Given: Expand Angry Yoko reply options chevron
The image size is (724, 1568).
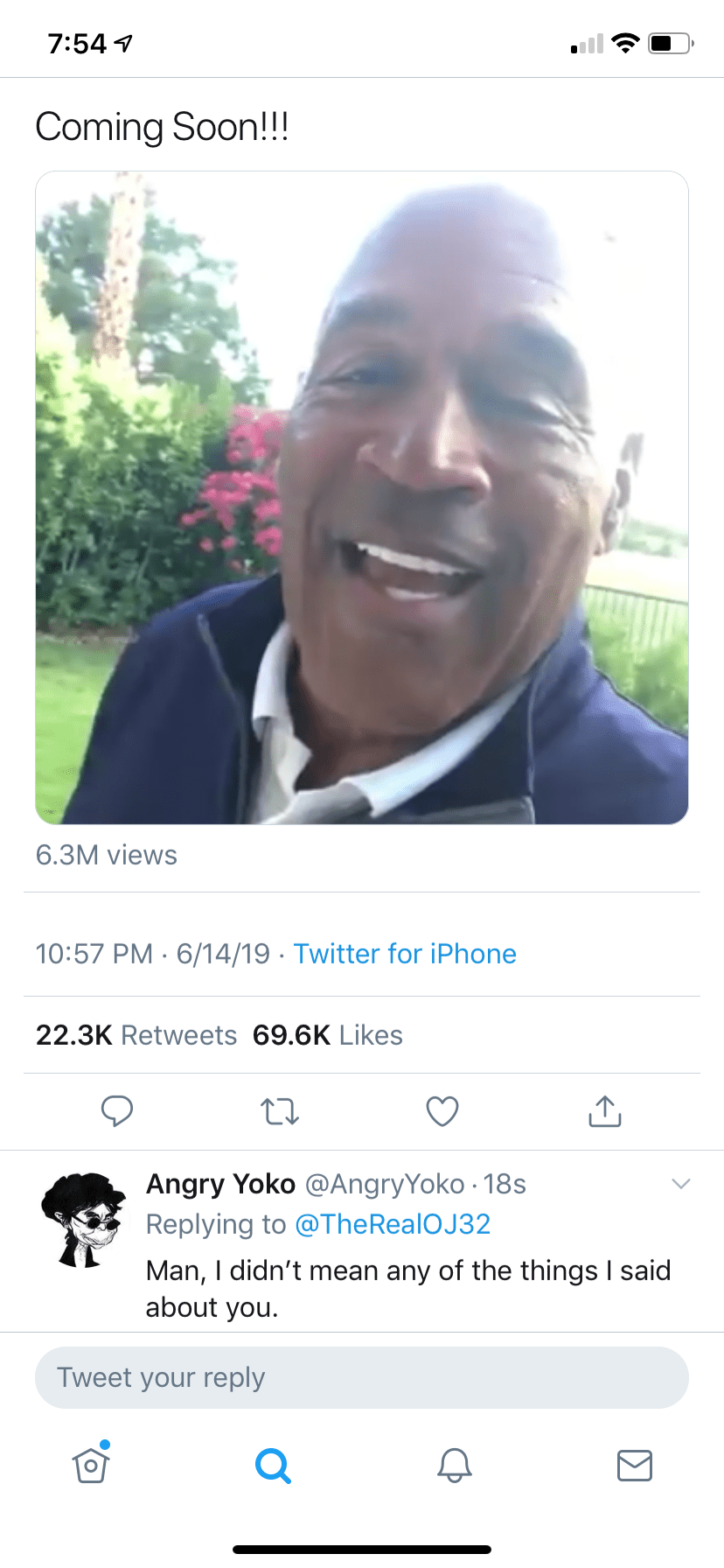Looking at the screenshot, I should pos(680,1184).
